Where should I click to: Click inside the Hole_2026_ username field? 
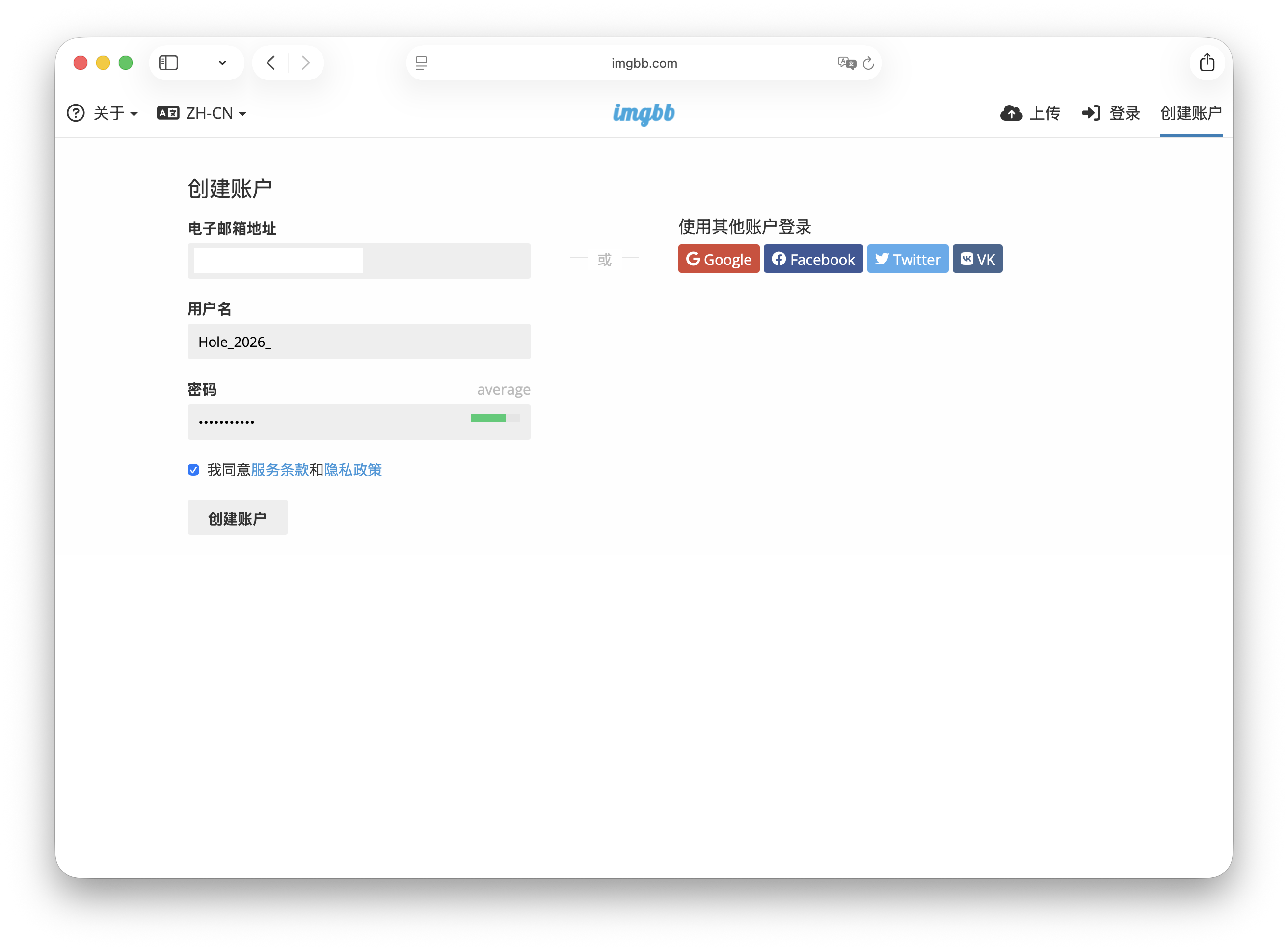(359, 342)
